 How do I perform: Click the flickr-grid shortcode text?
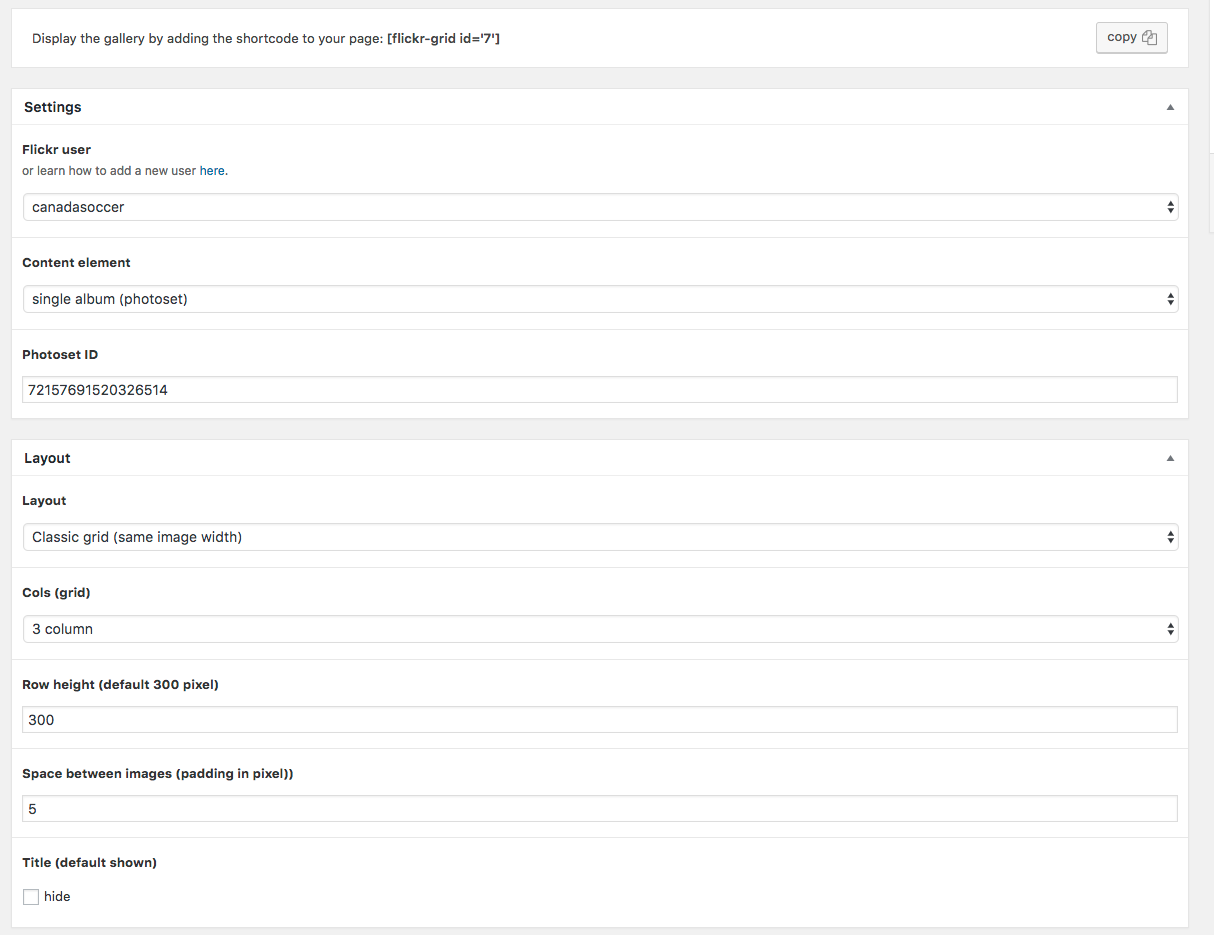pos(443,39)
